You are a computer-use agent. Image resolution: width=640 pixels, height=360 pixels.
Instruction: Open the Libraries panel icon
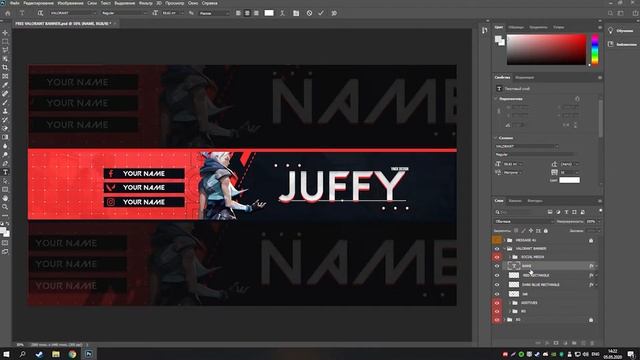click(611, 44)
